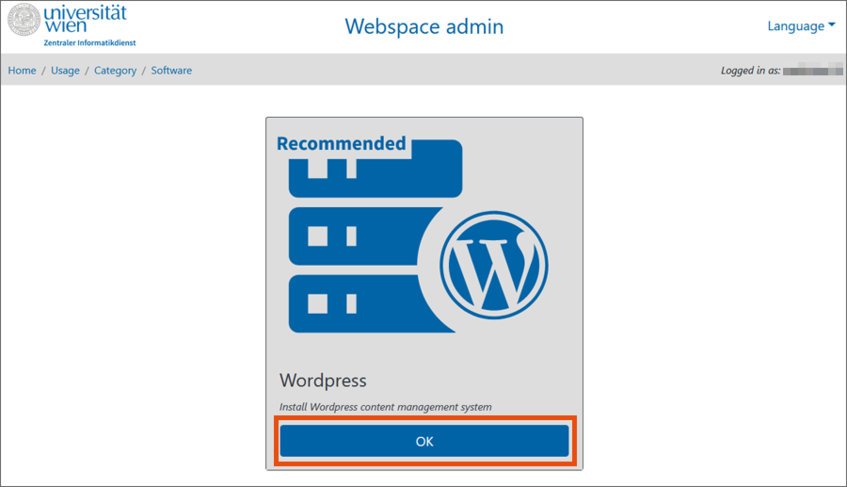Click the 'Zentraler Informatikdienst' text
The width and height of the screenshot is (847, 487).
90,43
